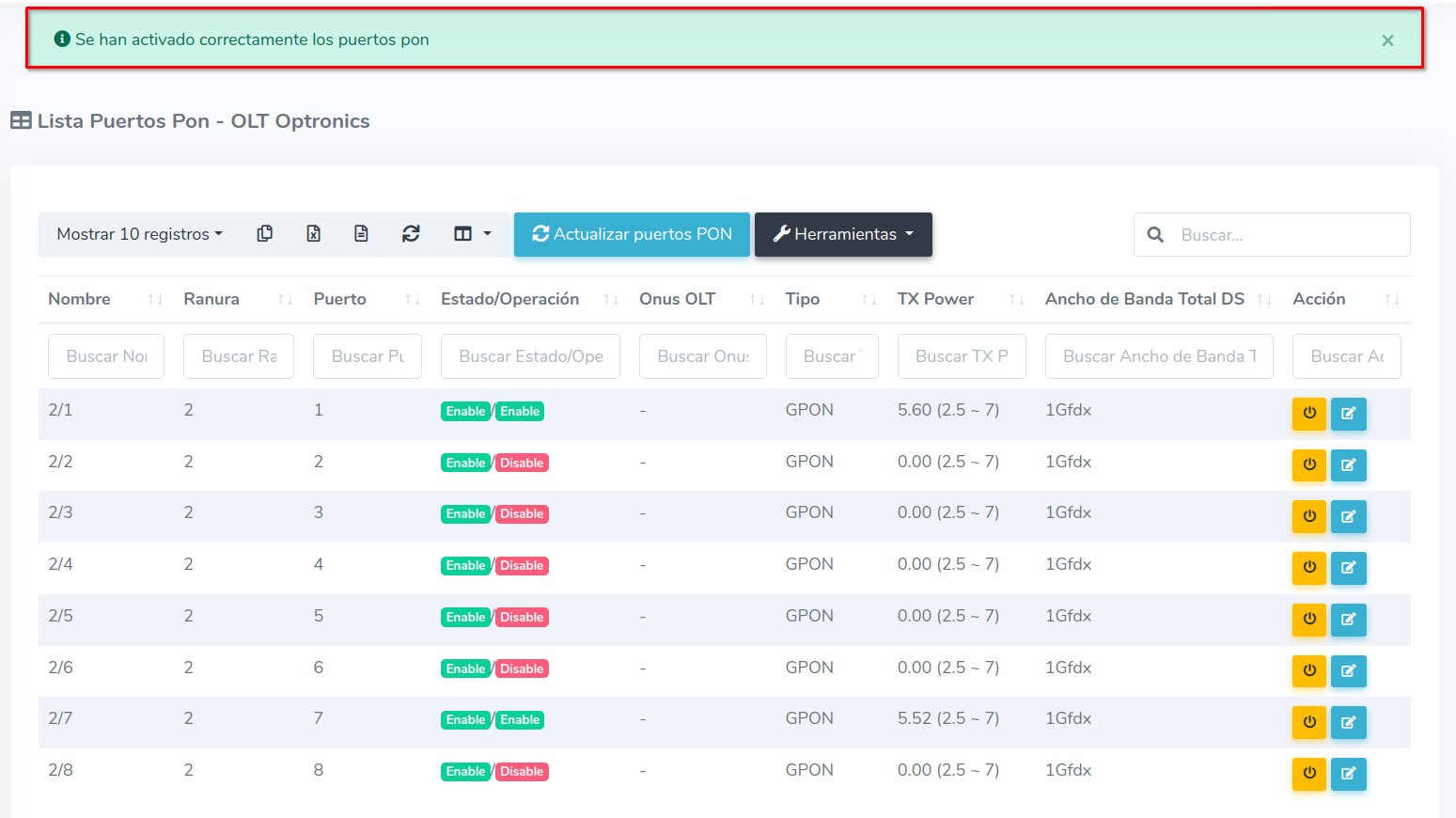1456x818 pixels.
Task: Export table using the Excel icon
Action: pyautogui.click(x=314, y=234)
